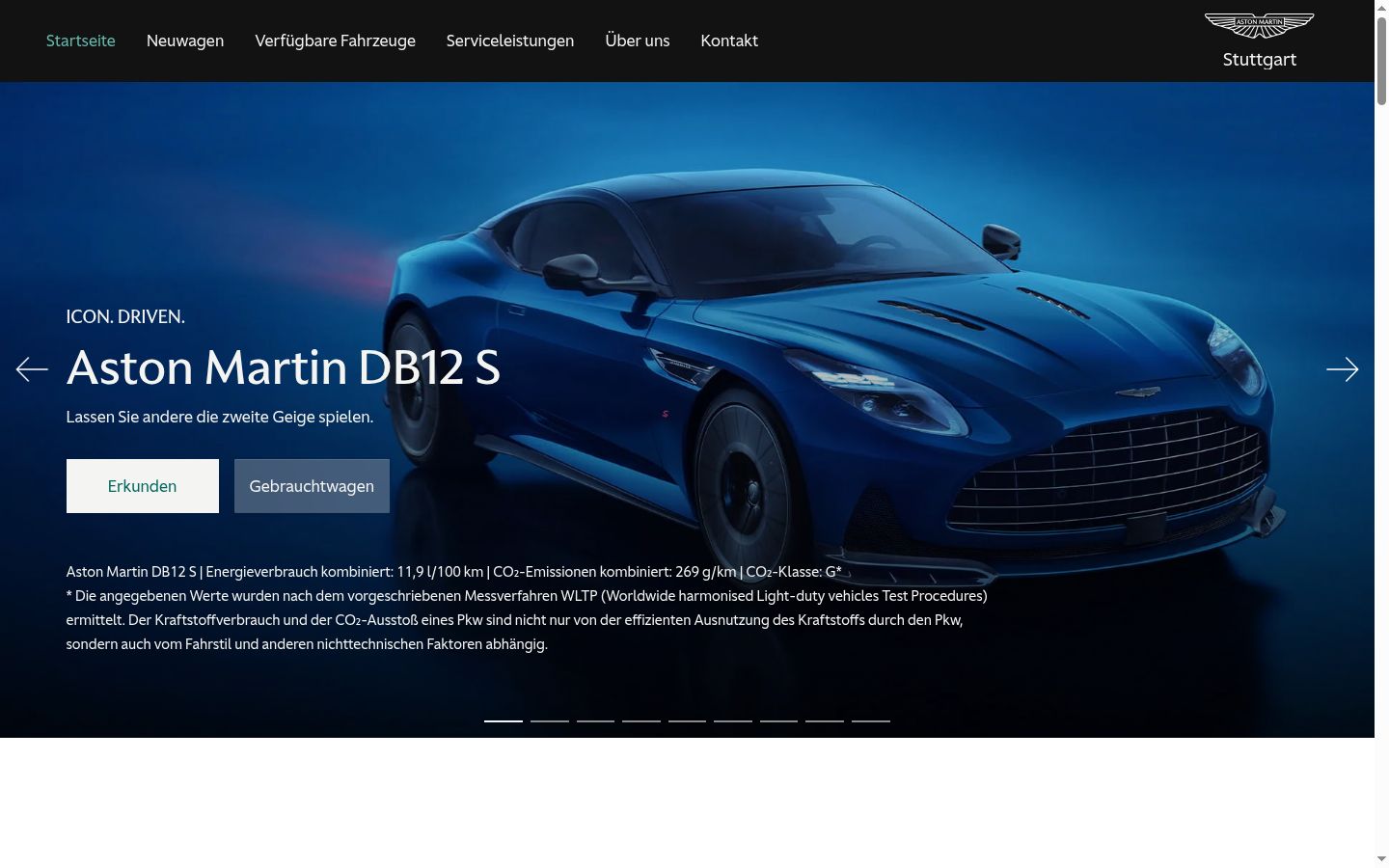Select the eighth carousel slide indicator
Image resolution: width=1389 pixels, height=868 pixels.
825,720
